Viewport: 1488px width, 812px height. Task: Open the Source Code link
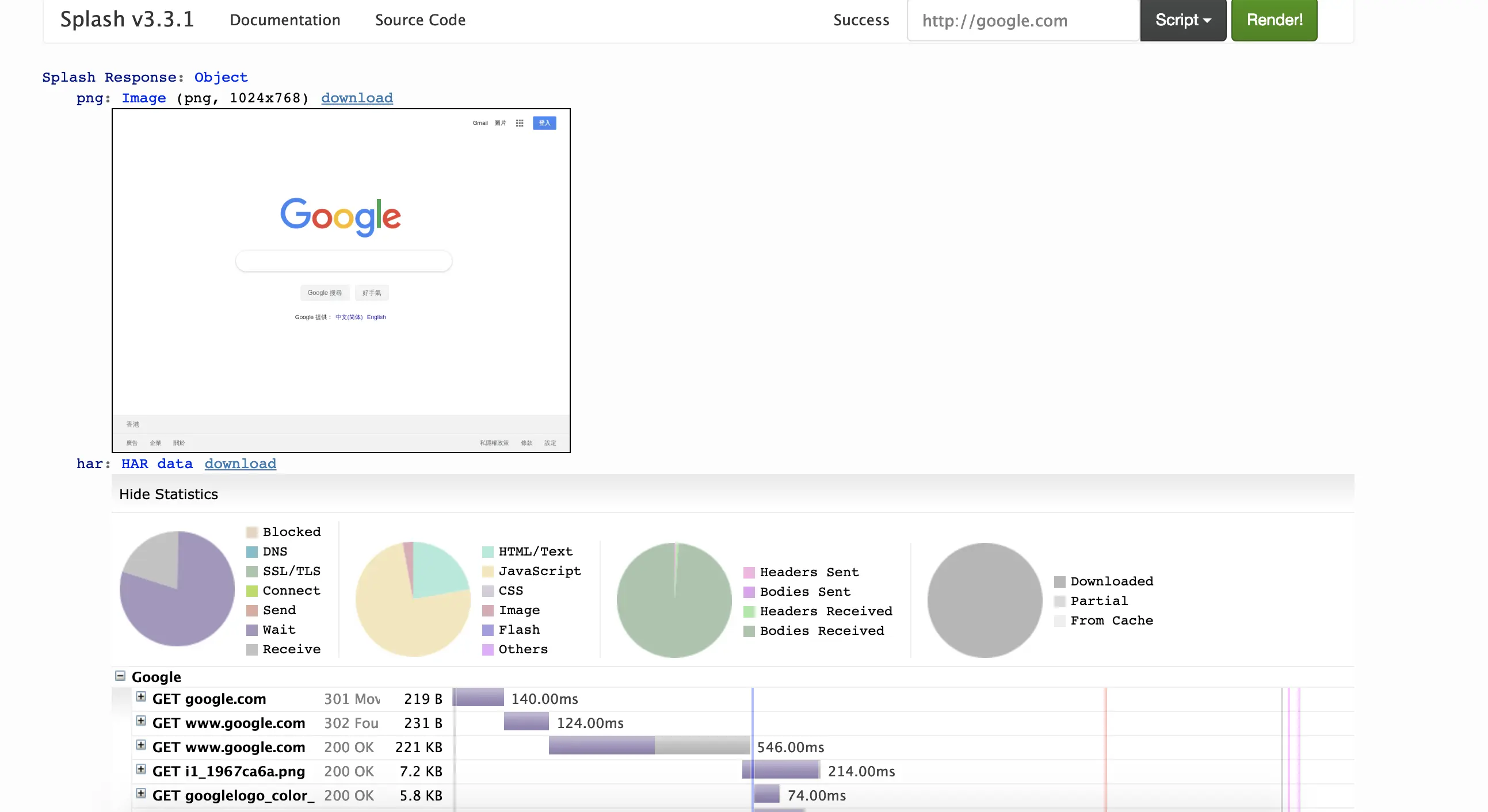tap(420, 20)
